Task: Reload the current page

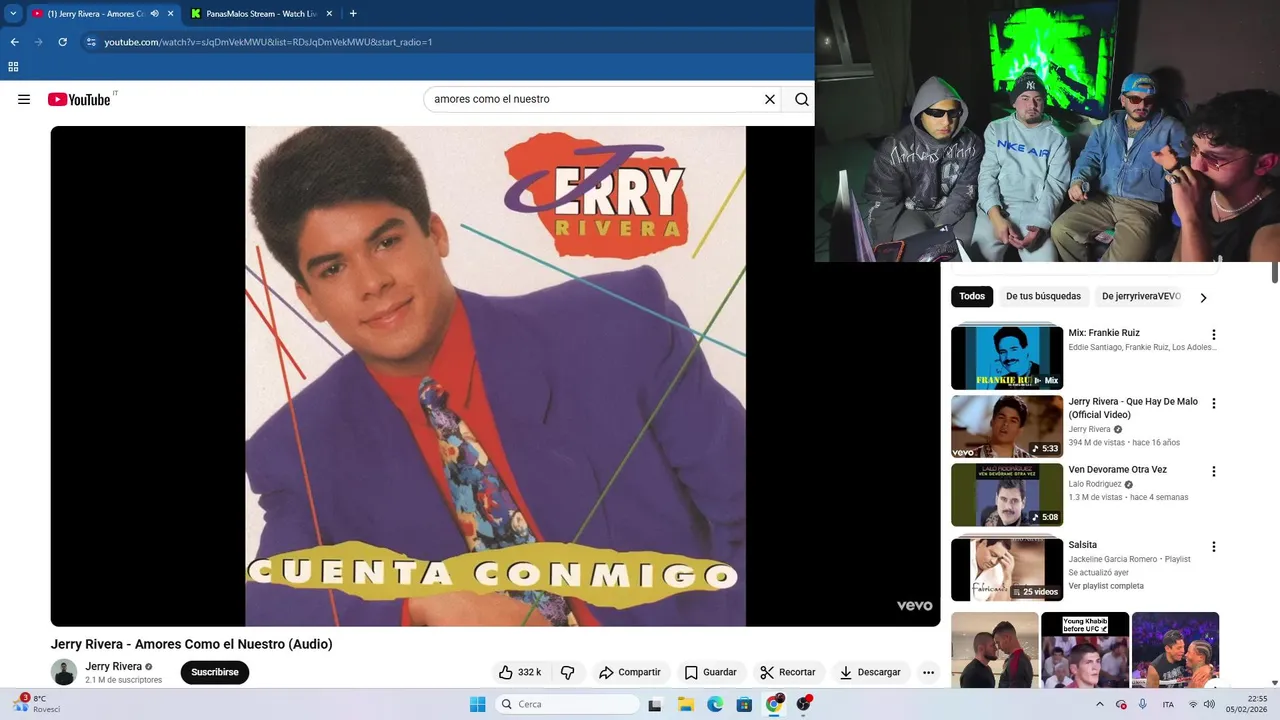Action: tap(62, 42)
